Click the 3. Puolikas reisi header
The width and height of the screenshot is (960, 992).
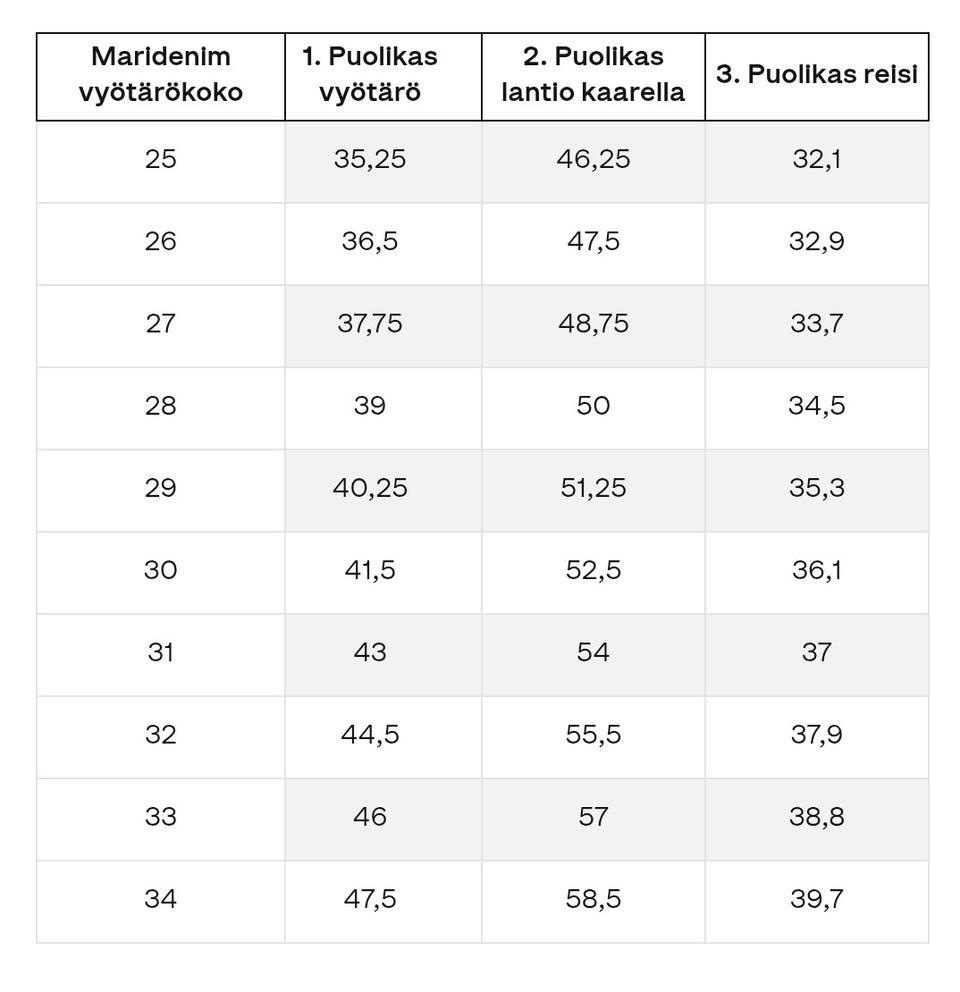point(816,76)
